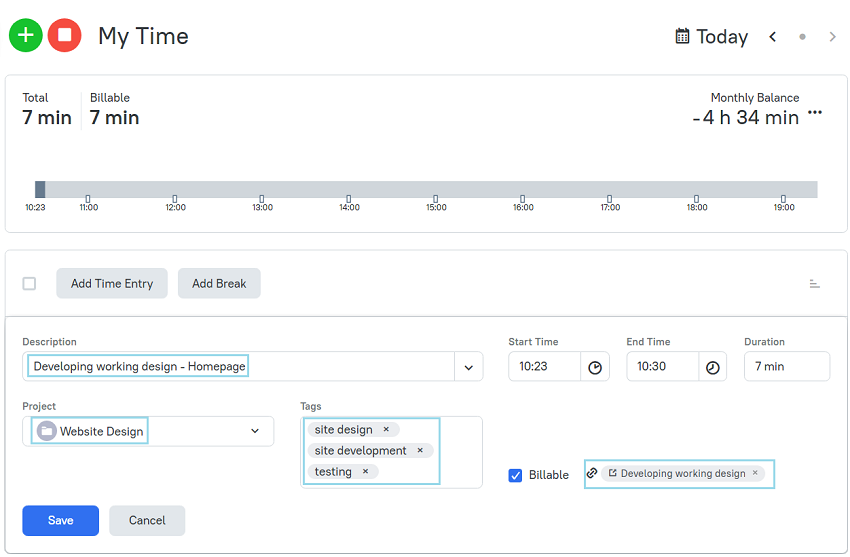Set Start Time to now clock icon
Screen dimensions: 850x557
pos(595,367)
